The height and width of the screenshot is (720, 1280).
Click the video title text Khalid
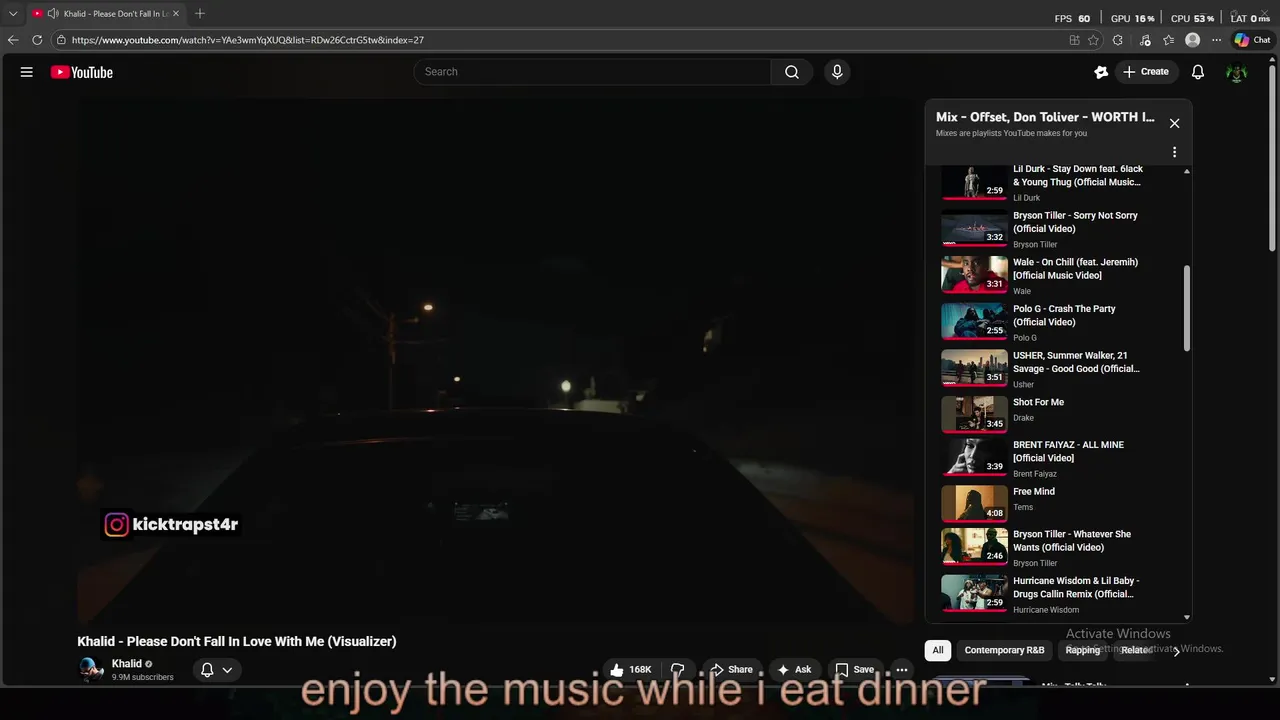(237, 642)
